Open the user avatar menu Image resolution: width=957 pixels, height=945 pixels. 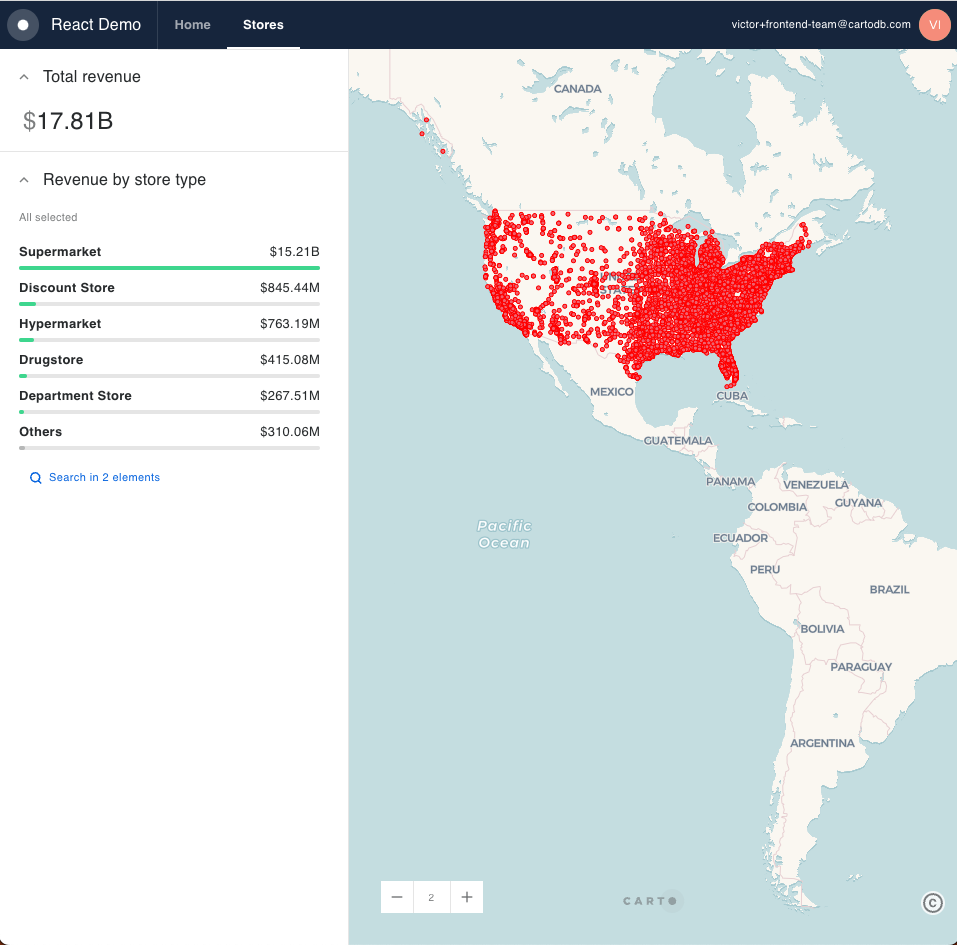click(934, 25)
